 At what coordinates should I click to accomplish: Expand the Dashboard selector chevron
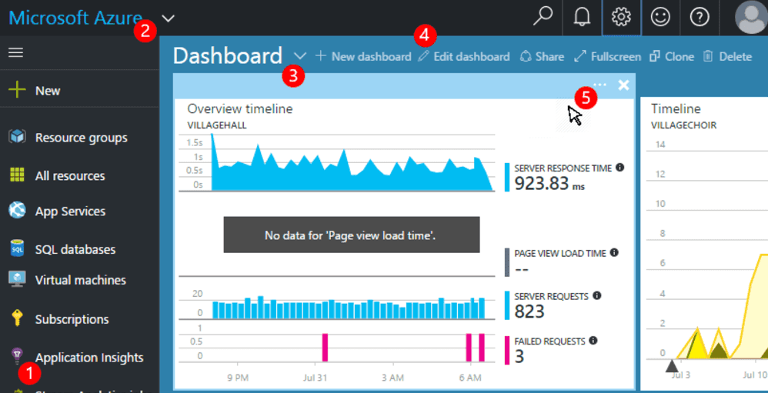click(300, 56)
